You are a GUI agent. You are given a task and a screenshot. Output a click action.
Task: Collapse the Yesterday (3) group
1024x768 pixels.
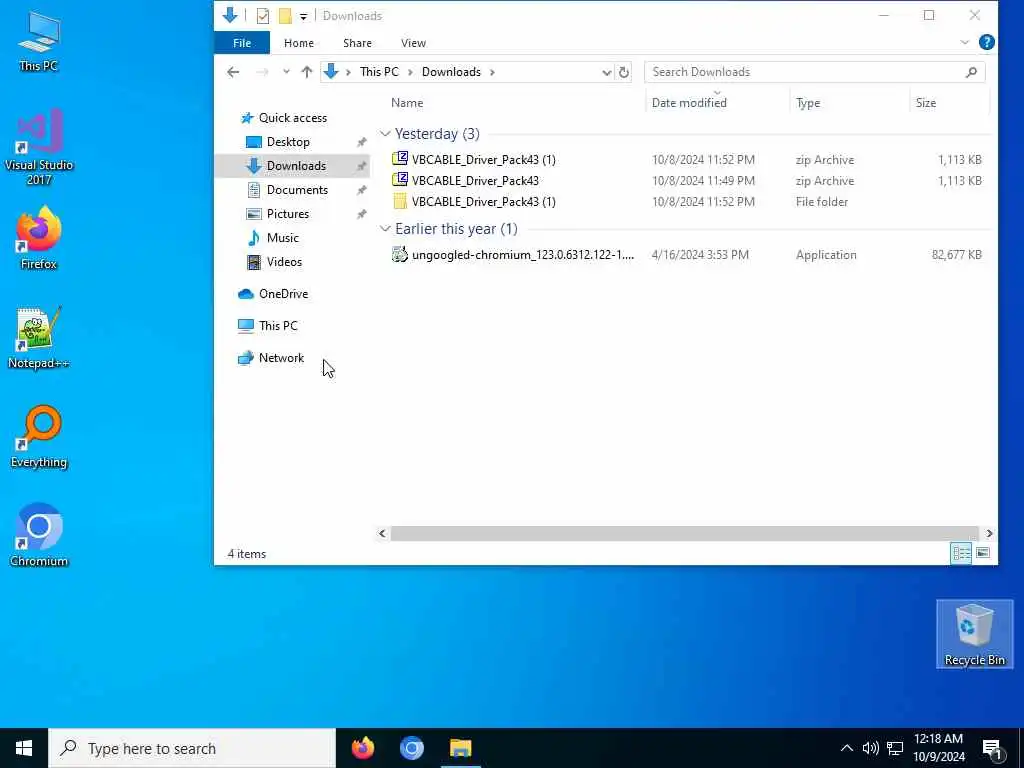click(385, 134)
